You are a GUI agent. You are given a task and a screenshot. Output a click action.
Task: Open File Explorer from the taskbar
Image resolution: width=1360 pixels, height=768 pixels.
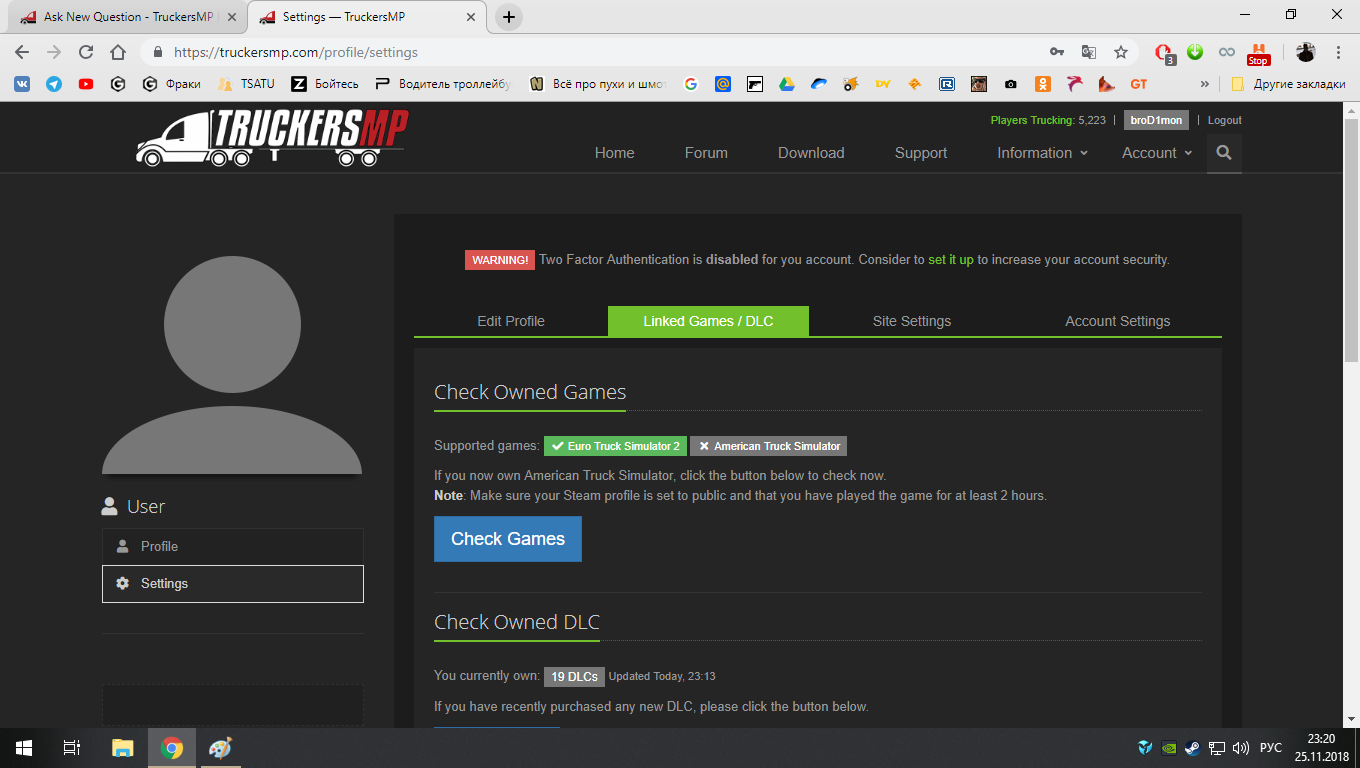[122, 747]
